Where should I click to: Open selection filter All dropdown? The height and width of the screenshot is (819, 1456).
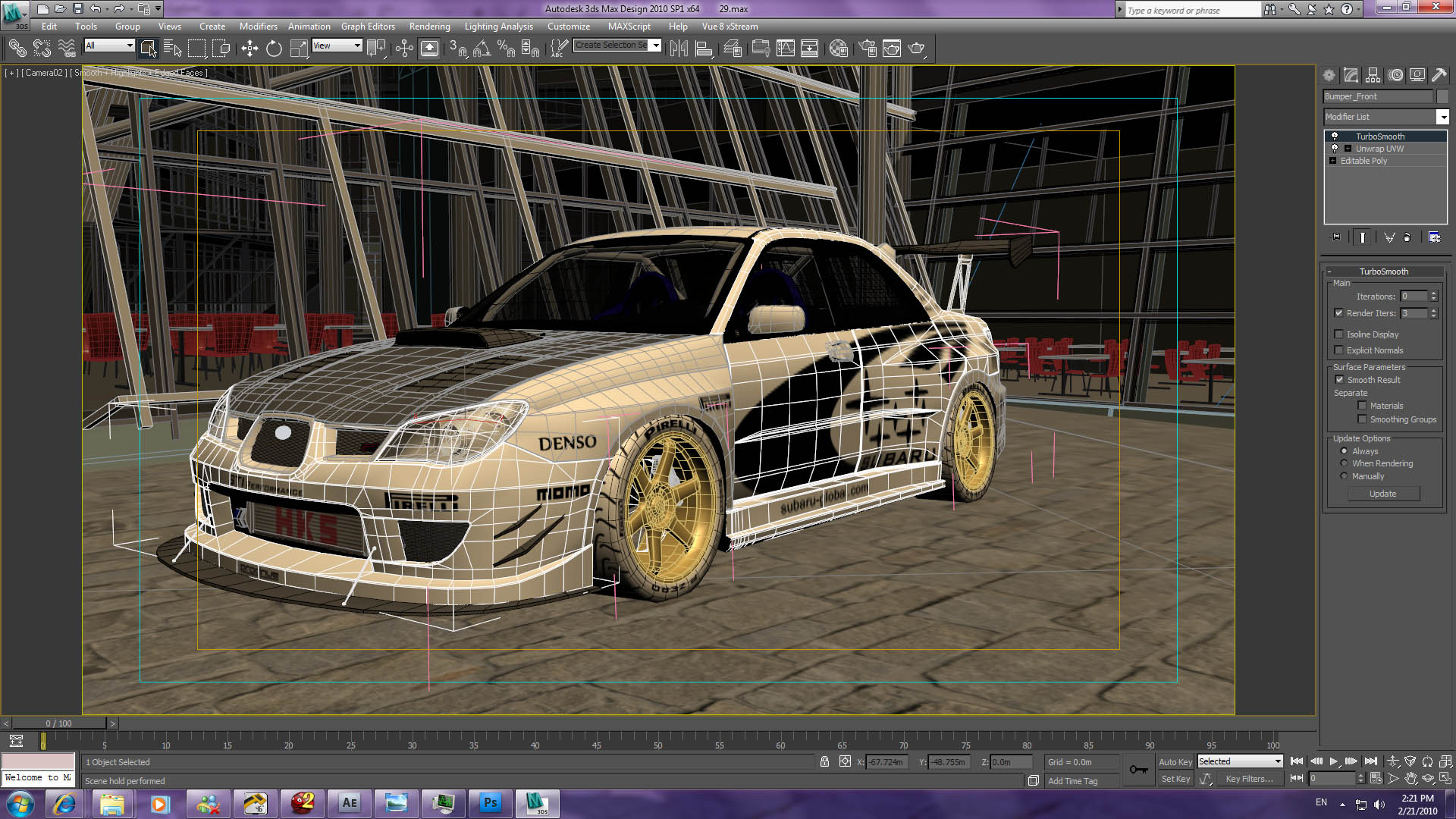click(x=109, y=45)
